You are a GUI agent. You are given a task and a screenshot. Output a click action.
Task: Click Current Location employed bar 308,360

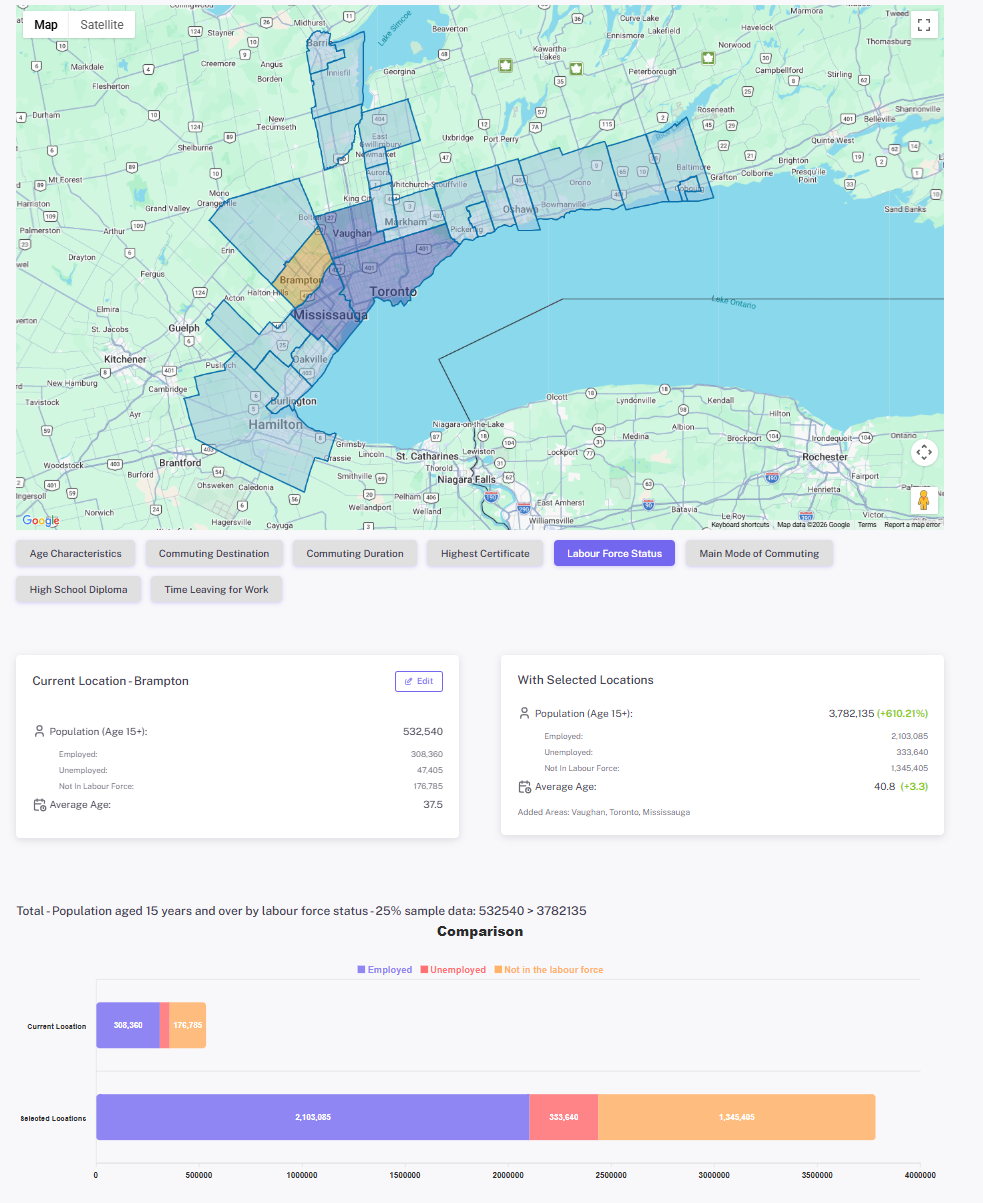click(128, 1025)
